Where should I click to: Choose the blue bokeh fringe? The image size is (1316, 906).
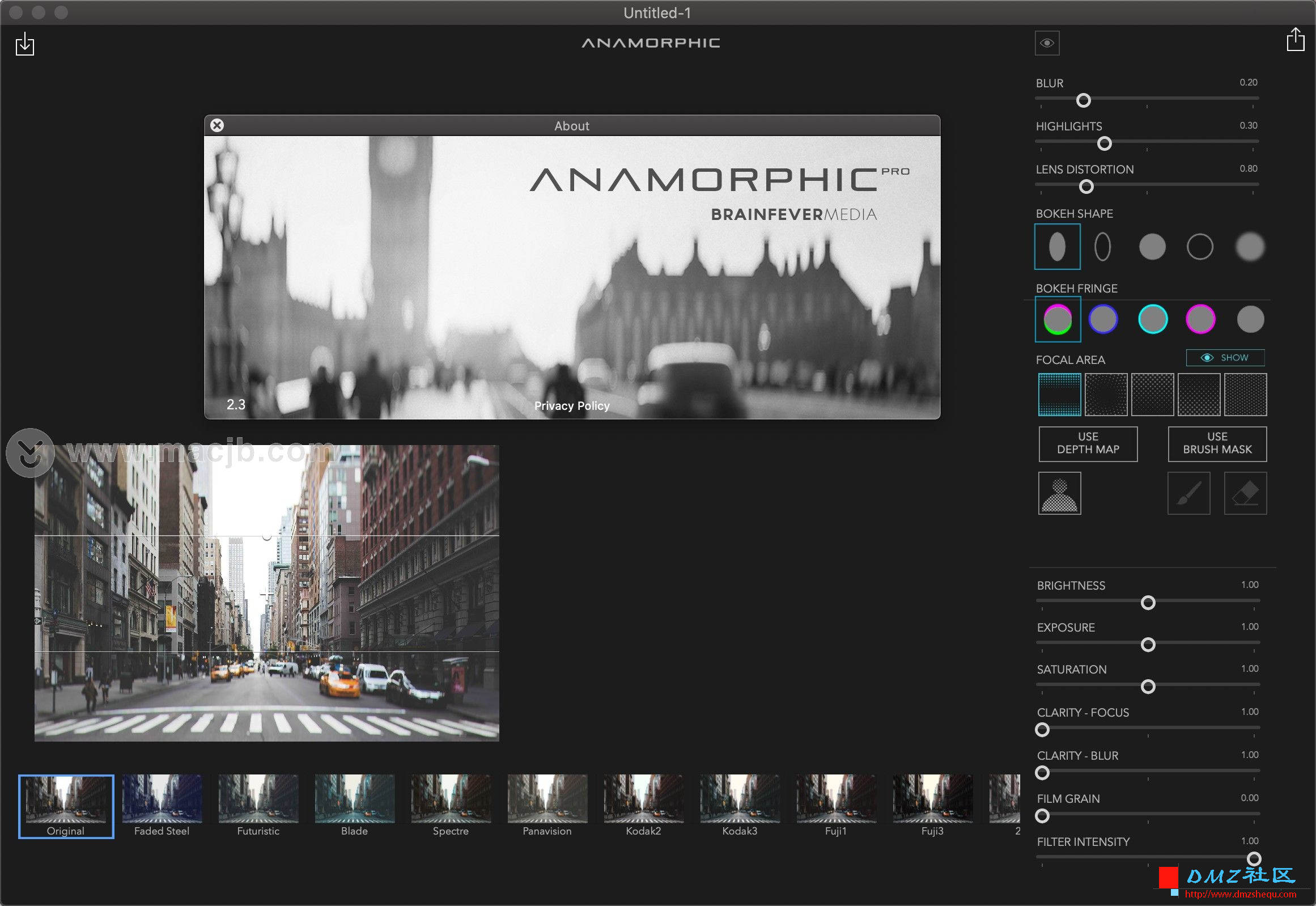pyautogui.click(x=1103, y=319)
